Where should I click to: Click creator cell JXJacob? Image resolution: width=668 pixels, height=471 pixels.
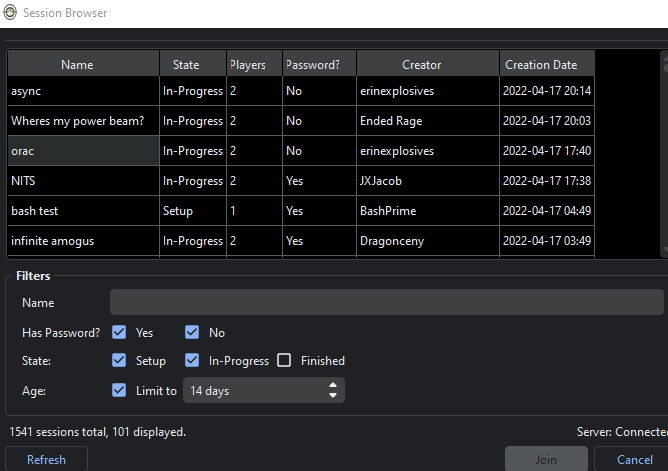(428, 181)
